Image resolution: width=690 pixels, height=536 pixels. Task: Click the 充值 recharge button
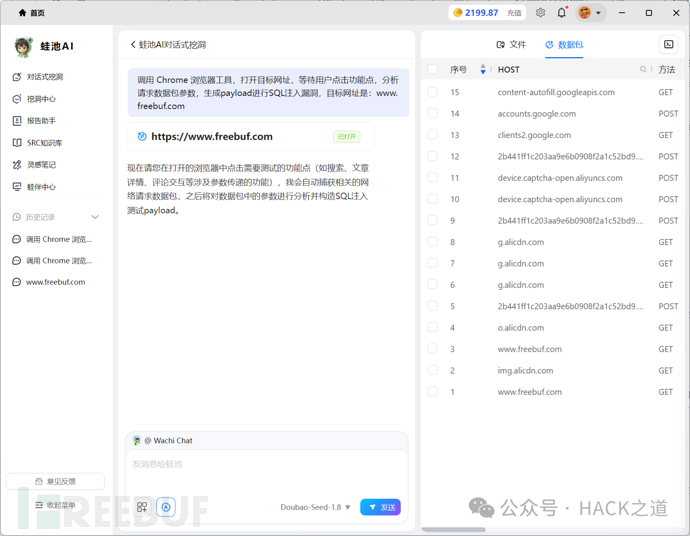click(514, 13)
